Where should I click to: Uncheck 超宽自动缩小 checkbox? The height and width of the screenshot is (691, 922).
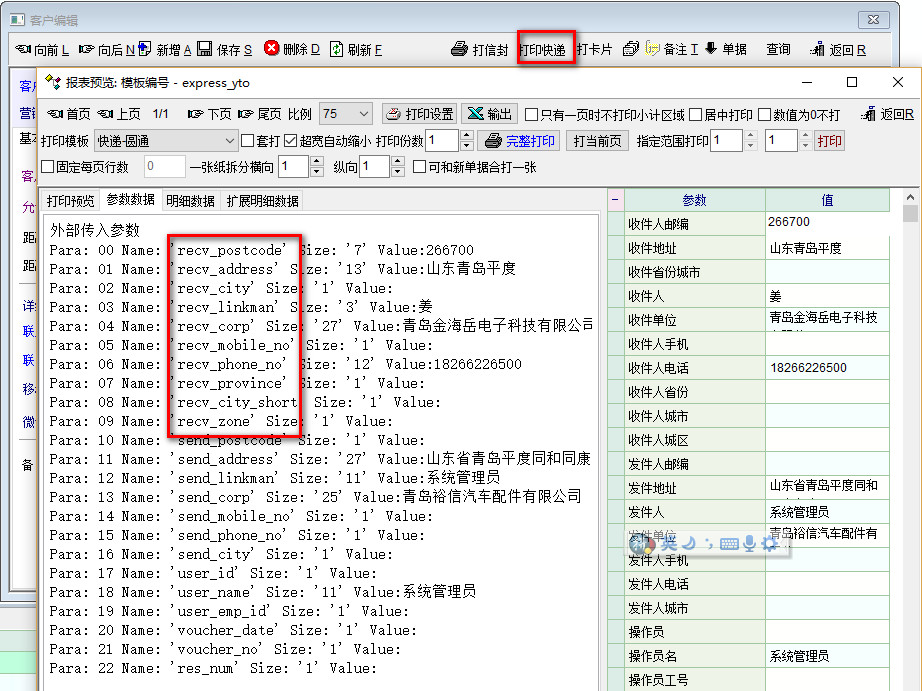[x=291, y=141]
